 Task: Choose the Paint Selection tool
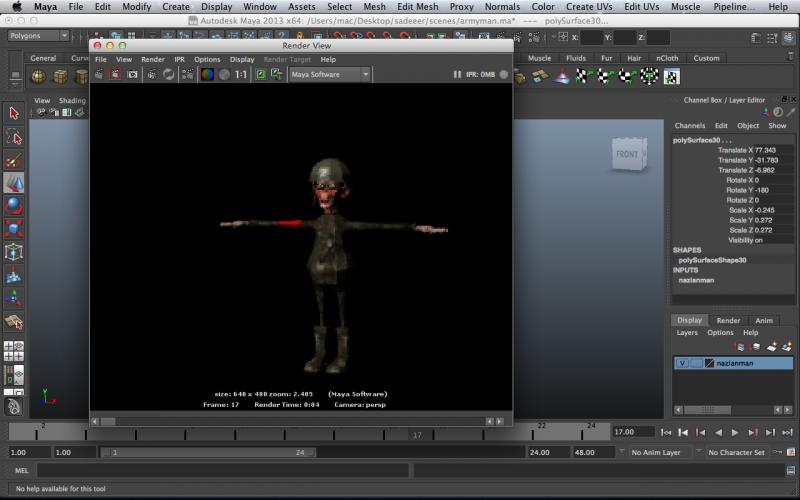[14, 160]
